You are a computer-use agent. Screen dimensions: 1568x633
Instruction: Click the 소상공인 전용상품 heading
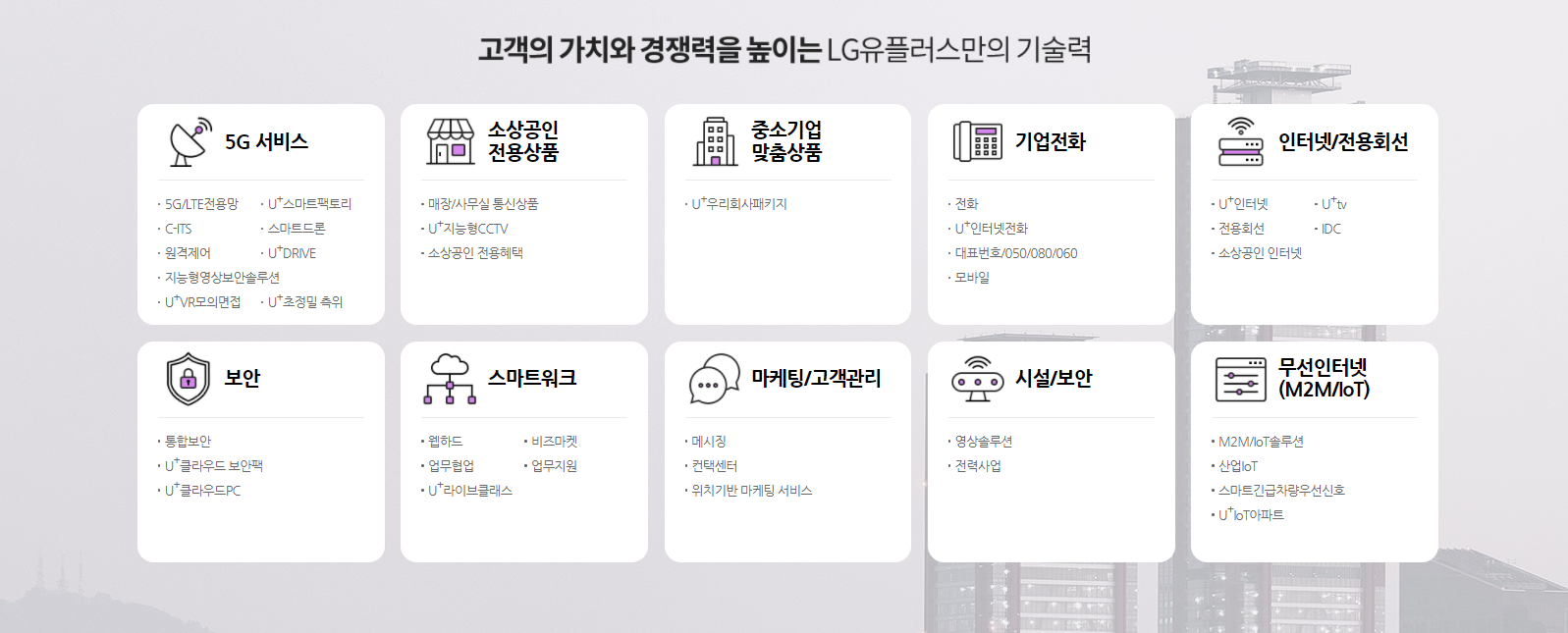523,141
